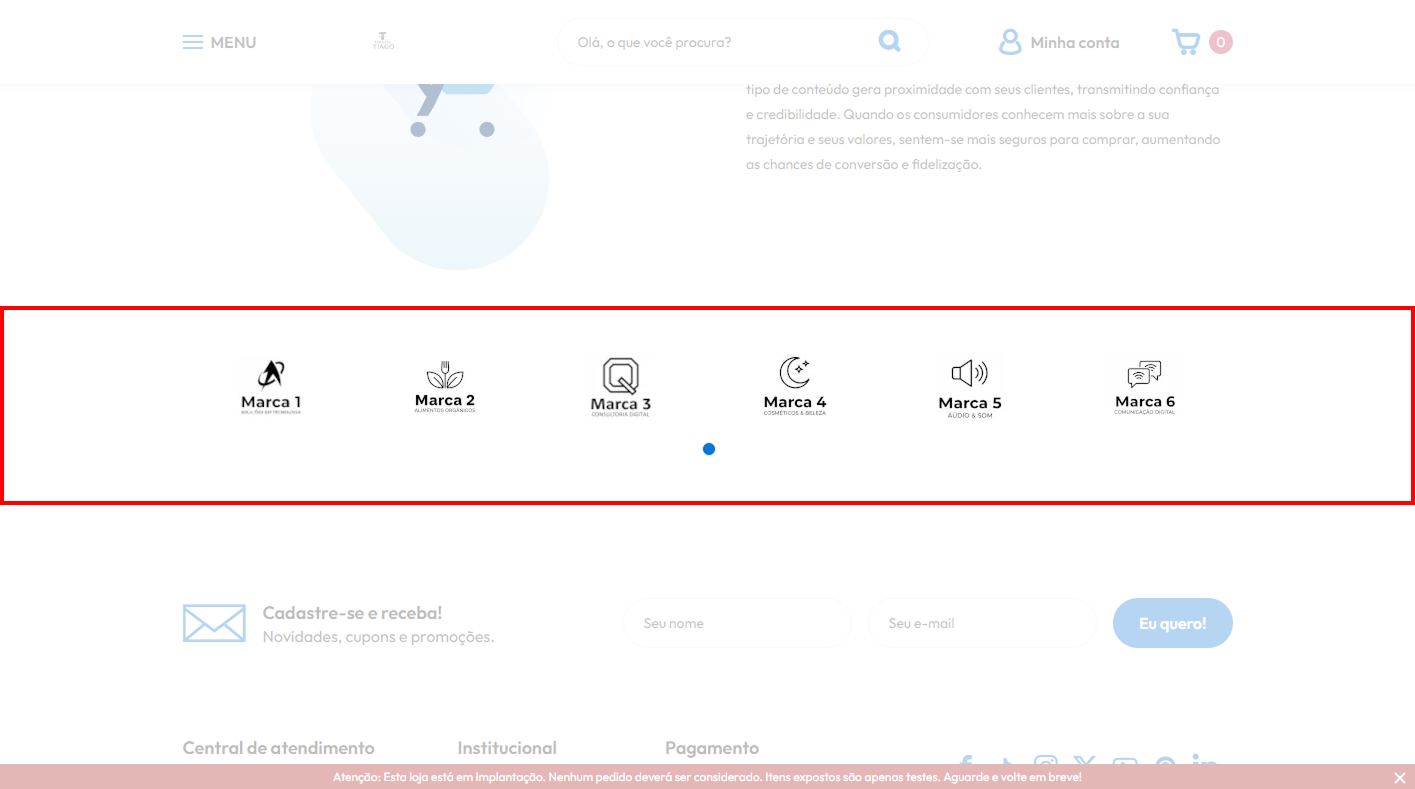Open the shopping cart icon
1415x789 pixels.
1186,42
